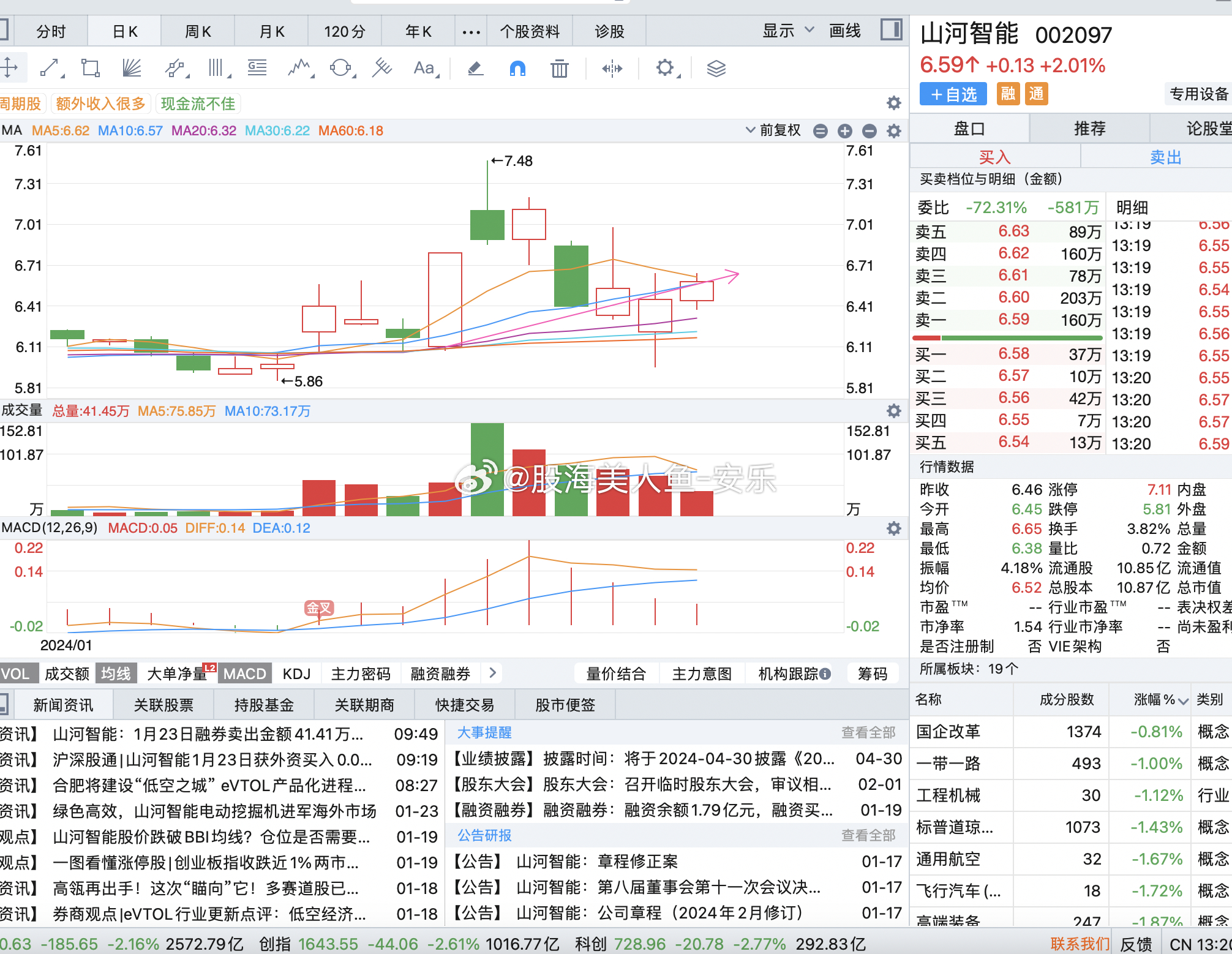Image resolution: width=1232 pixels, height=954 pixels.
Task: Open the 前复权 adjustment dropdown
Action: click(x=773, y=130)
